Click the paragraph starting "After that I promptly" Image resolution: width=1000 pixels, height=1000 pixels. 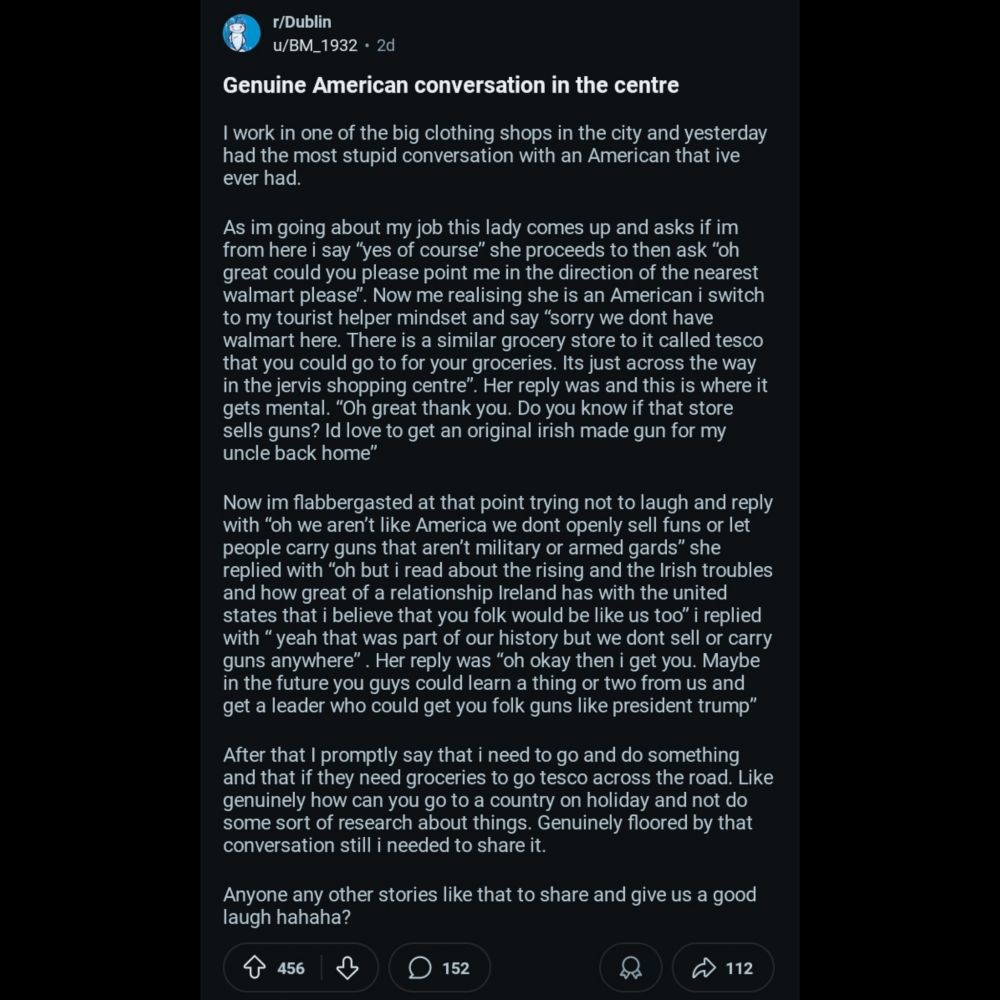tap(495, 800)
